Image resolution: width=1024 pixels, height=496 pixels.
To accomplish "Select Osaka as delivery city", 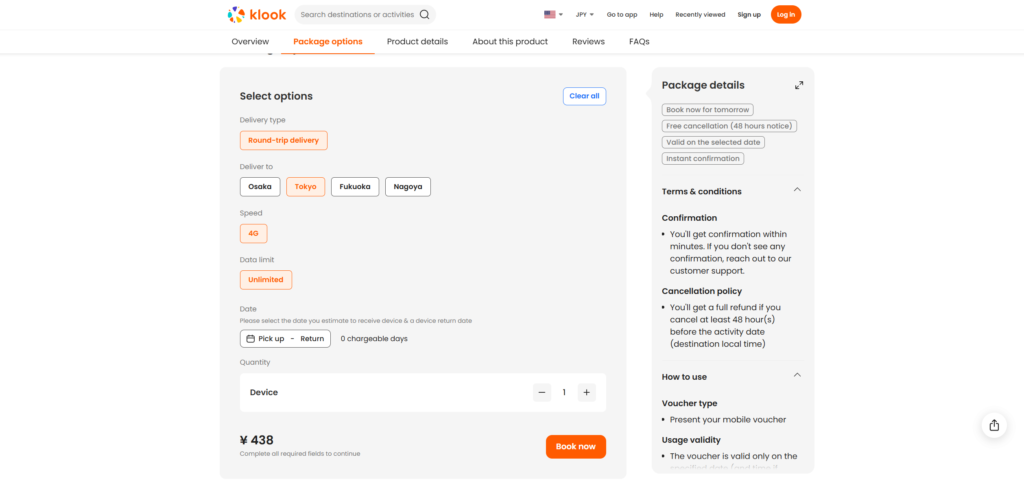I will point(260,187).
